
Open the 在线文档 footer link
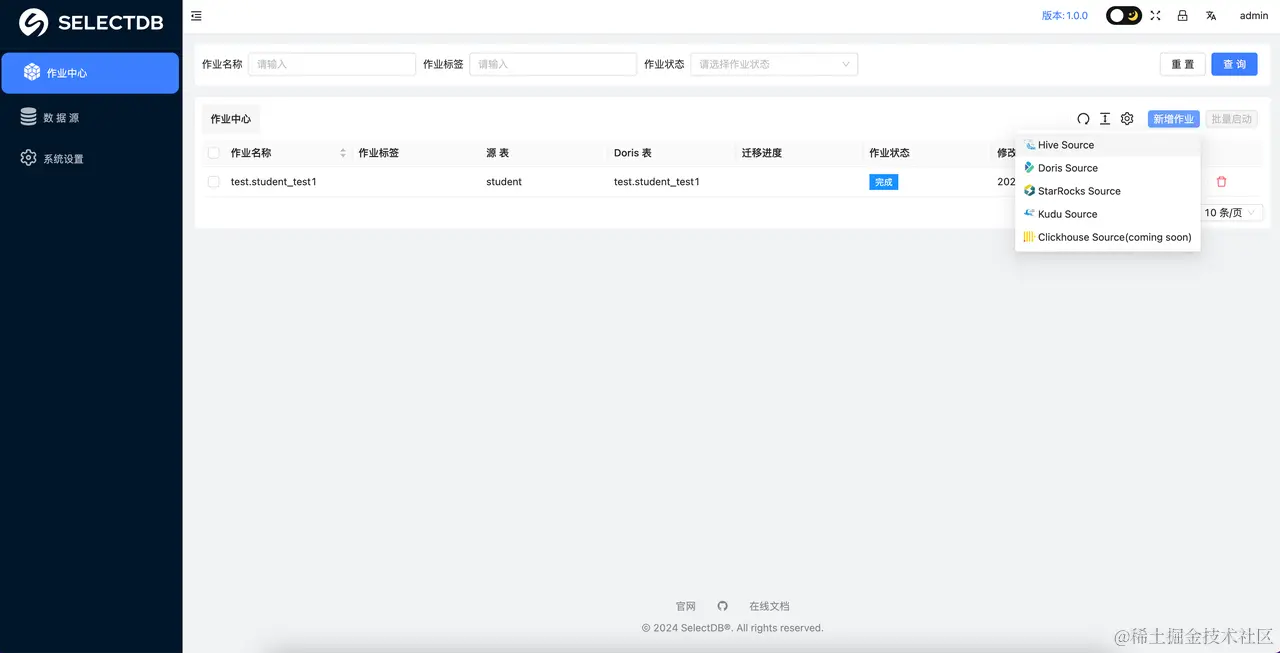click(x=769, y=606)
